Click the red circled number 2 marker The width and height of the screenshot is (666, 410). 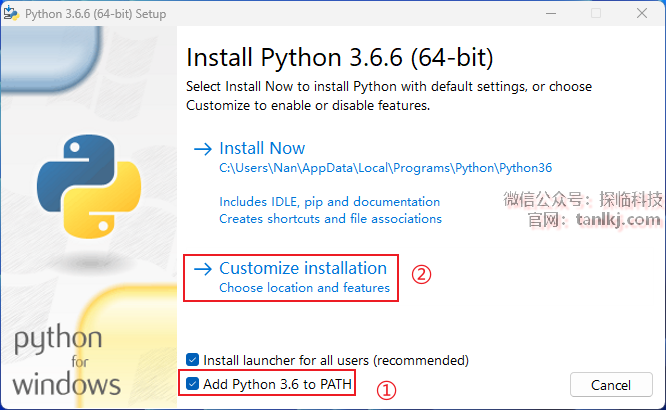tap(422, 273)
